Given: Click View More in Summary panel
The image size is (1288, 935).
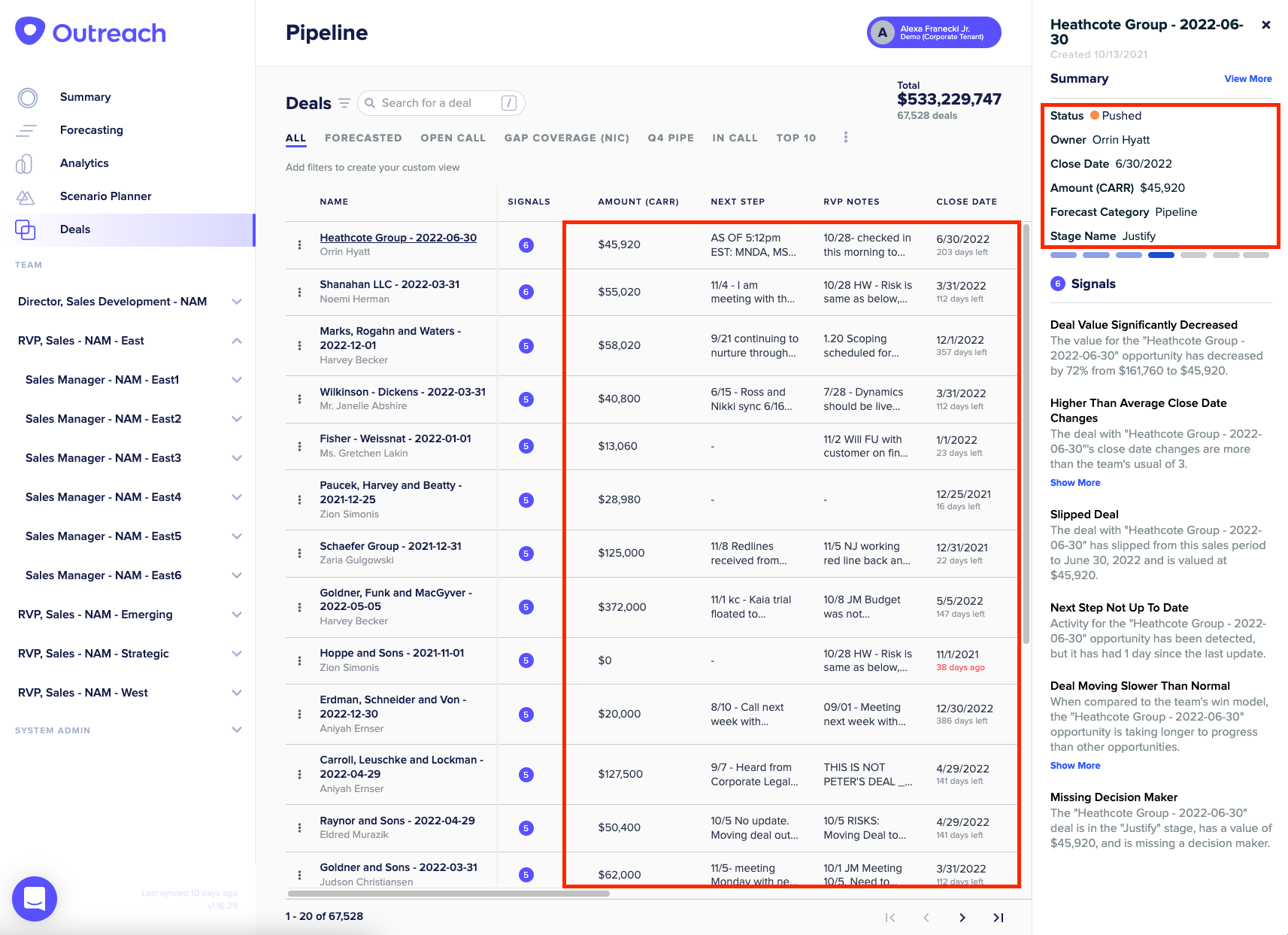Looking at the screenshot, I should pos(1247,79).
